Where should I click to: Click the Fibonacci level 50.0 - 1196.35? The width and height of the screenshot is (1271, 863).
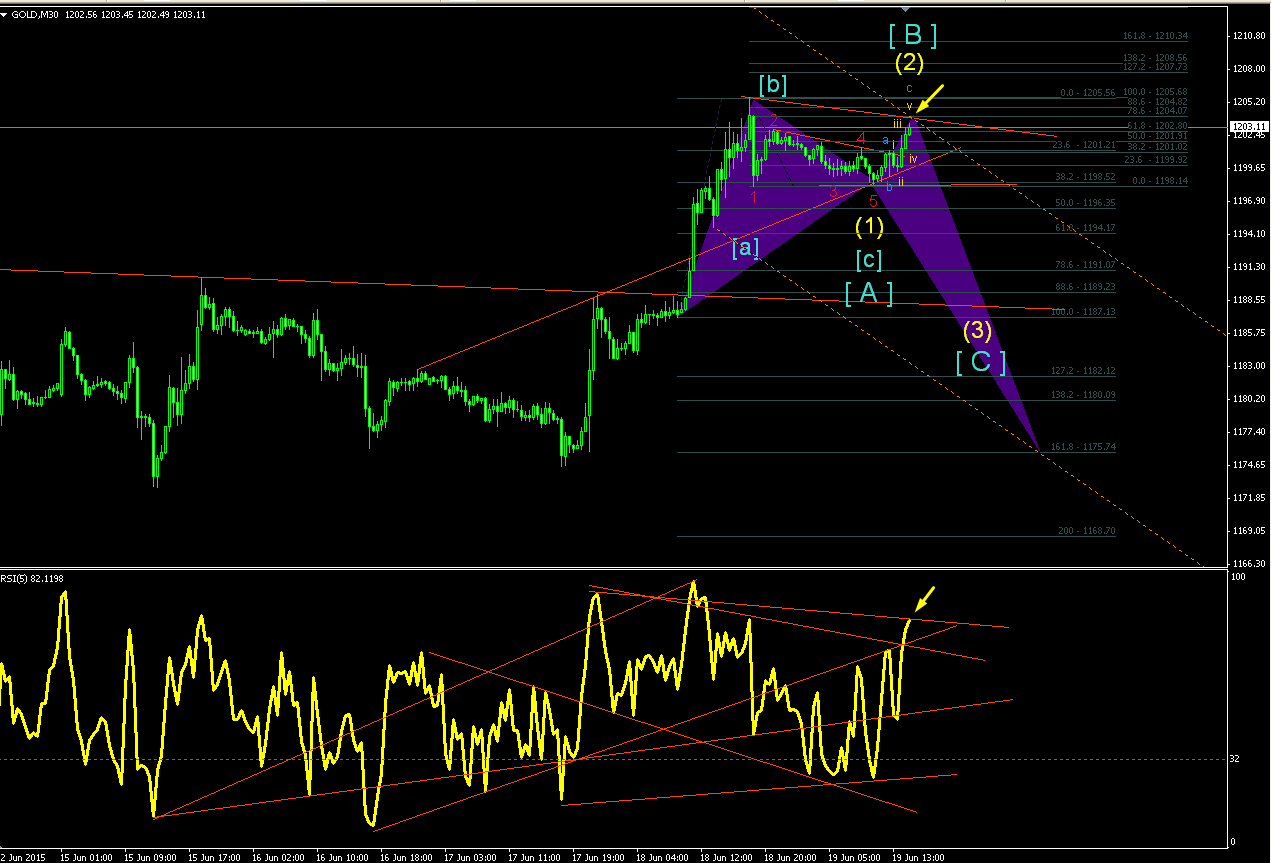[1087, 203]
